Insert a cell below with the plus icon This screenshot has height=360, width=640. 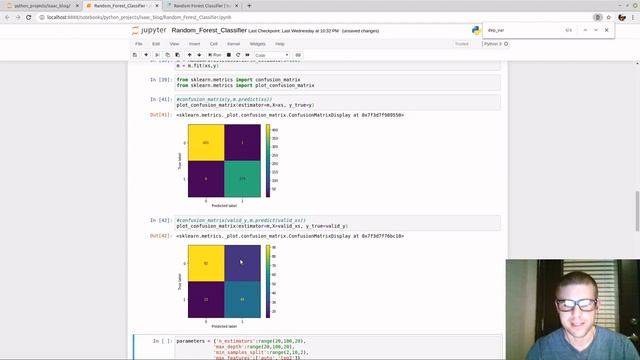pos(146,55)
